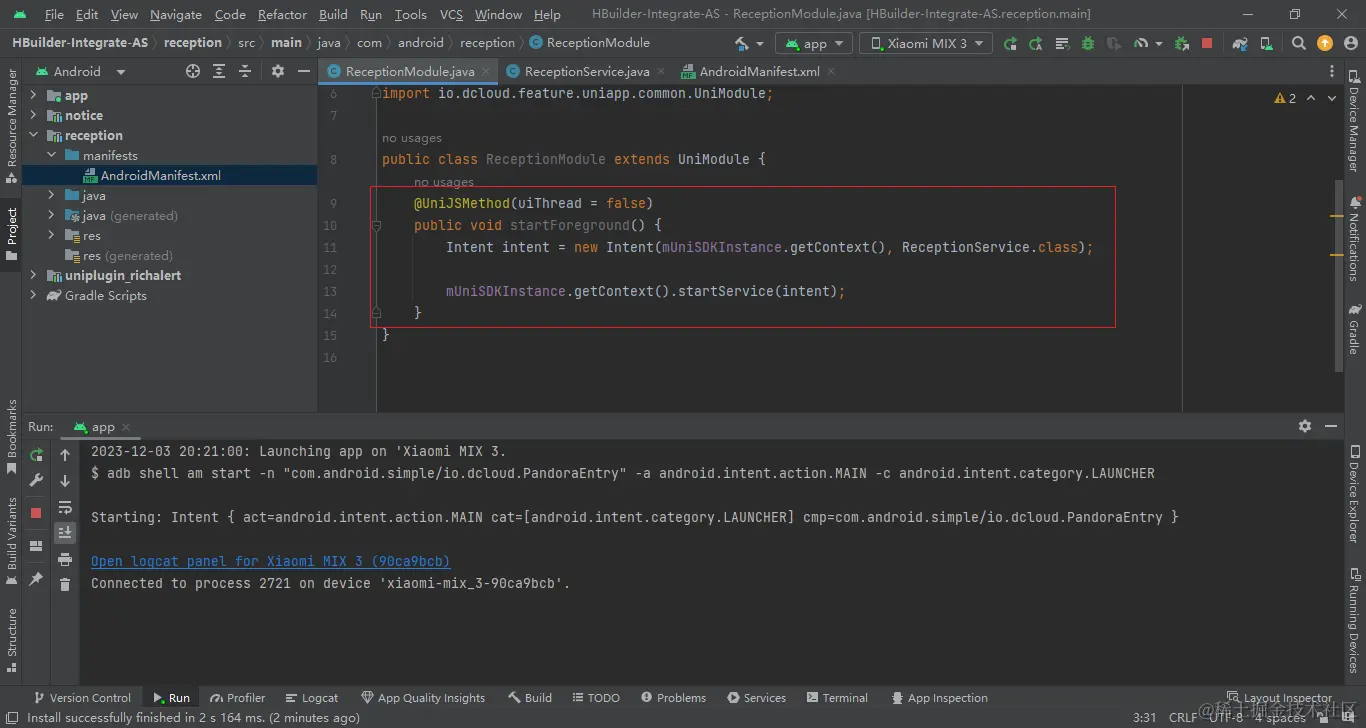Expand the app module node
The height and width of the screenshot is (728, 1366).
34,95
